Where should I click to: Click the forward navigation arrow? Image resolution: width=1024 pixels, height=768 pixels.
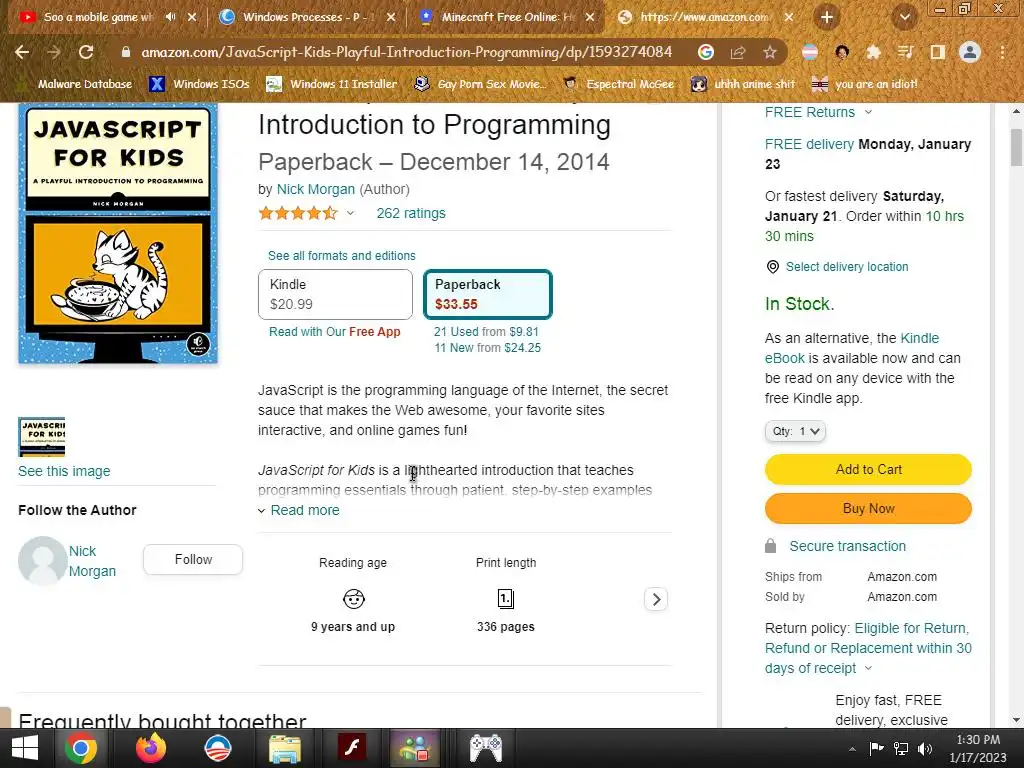[x=54, y=52]
